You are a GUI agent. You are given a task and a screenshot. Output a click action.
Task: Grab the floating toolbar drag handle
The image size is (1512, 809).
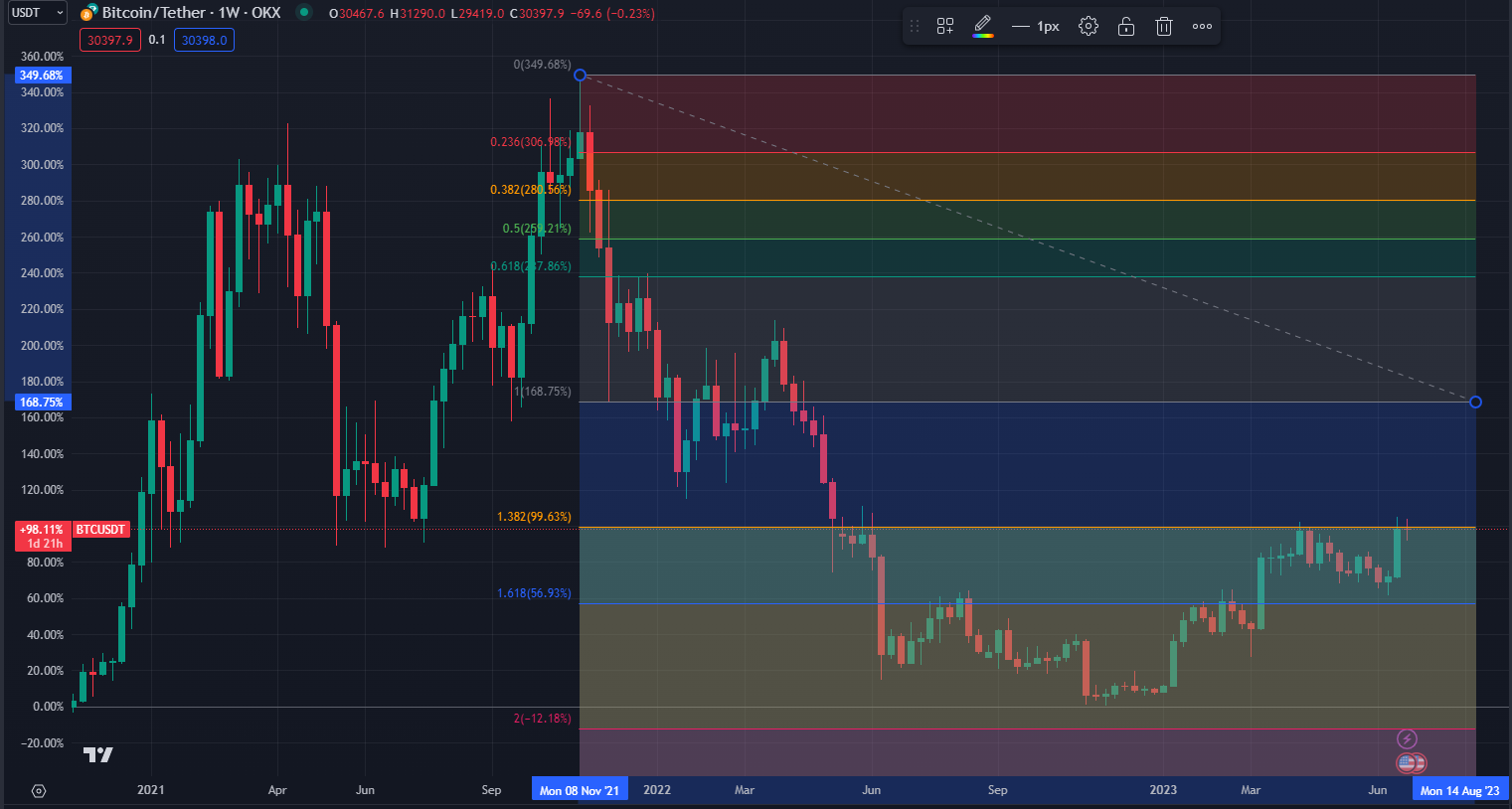coord(915,27)
